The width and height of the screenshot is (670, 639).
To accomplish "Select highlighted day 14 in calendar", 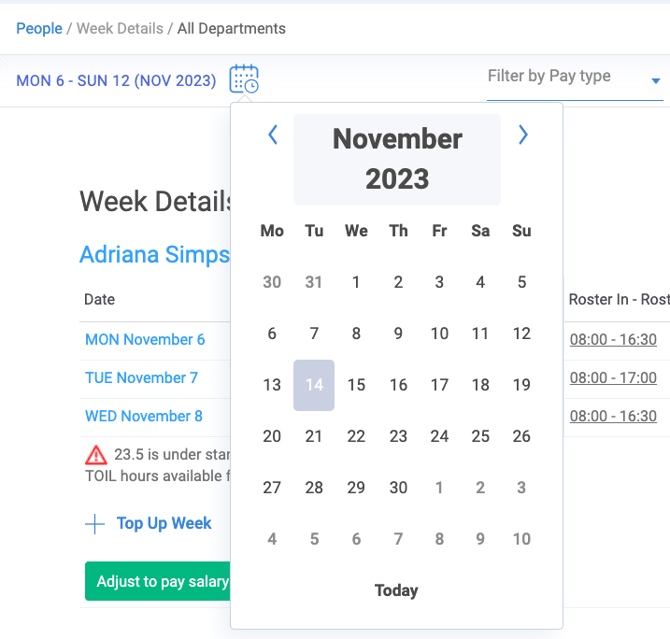I will tap(314, 385).
